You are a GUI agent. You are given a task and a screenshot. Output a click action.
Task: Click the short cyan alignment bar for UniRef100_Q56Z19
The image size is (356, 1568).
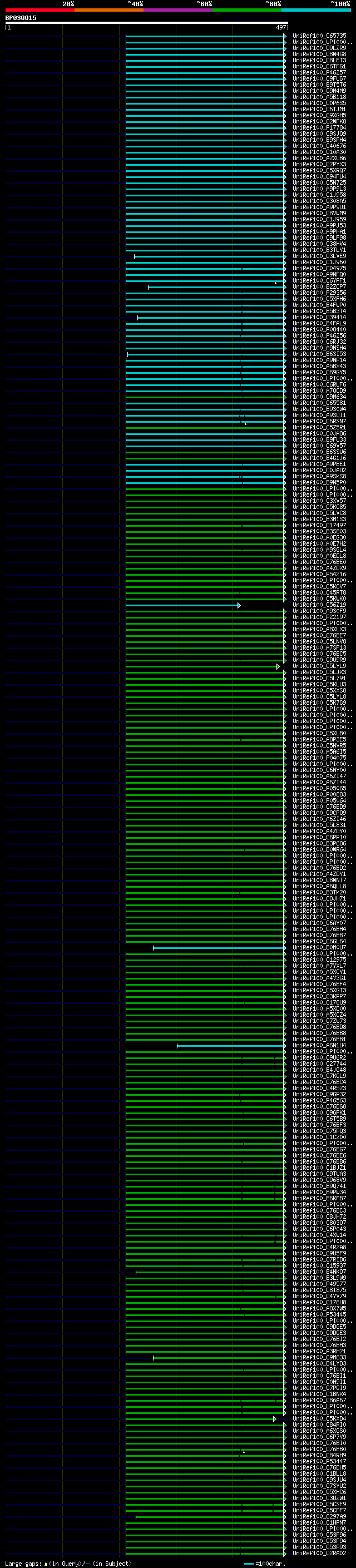tap(183, 606)
